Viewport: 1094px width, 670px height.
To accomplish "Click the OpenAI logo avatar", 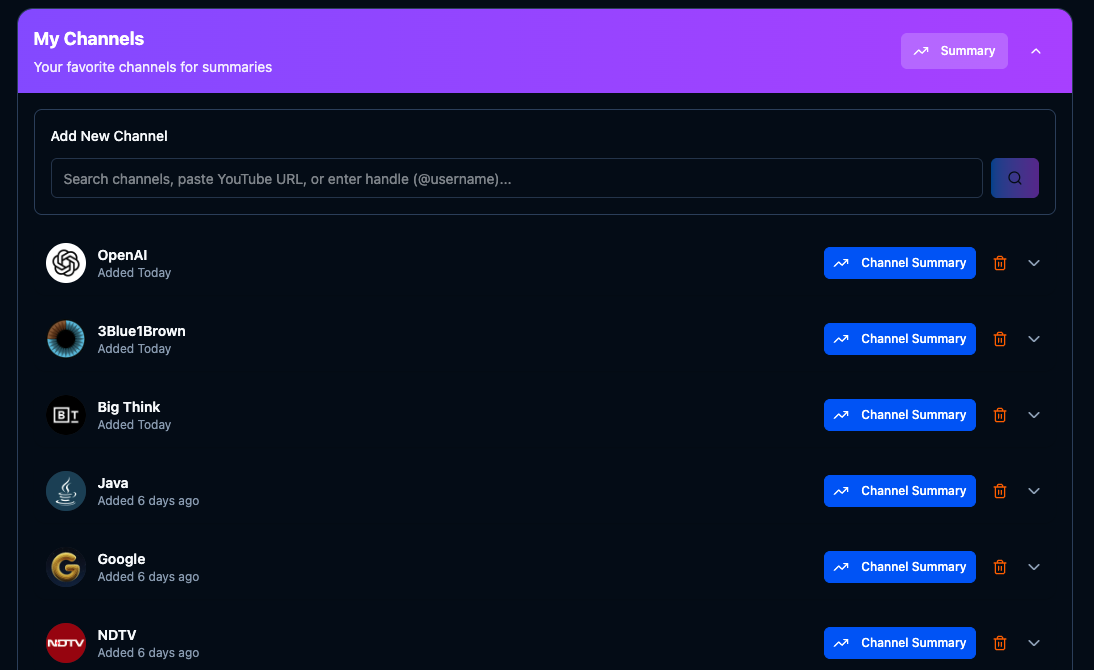I will pos(66,263).
